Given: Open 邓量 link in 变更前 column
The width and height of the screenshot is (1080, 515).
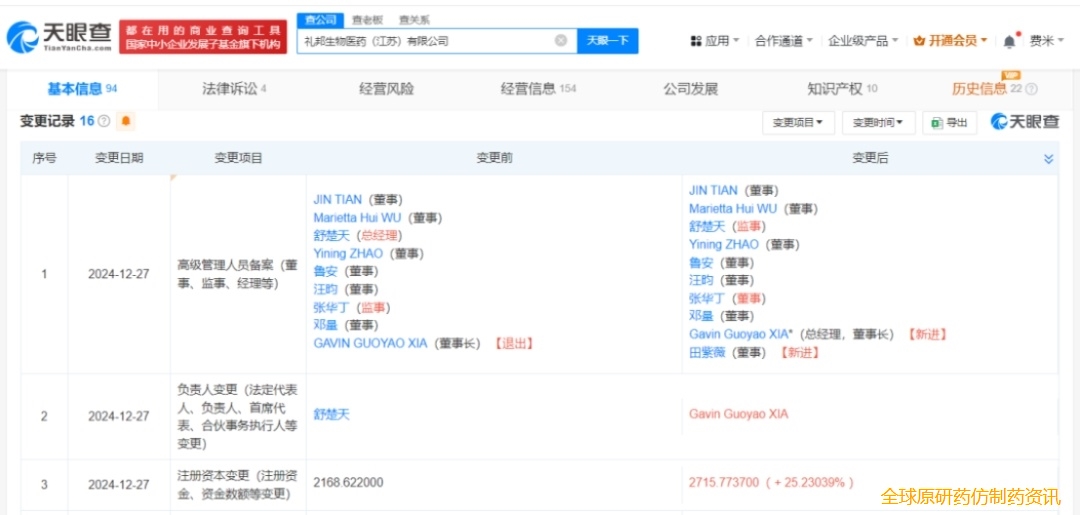Looking at the screenshot, I should (326, 325).
